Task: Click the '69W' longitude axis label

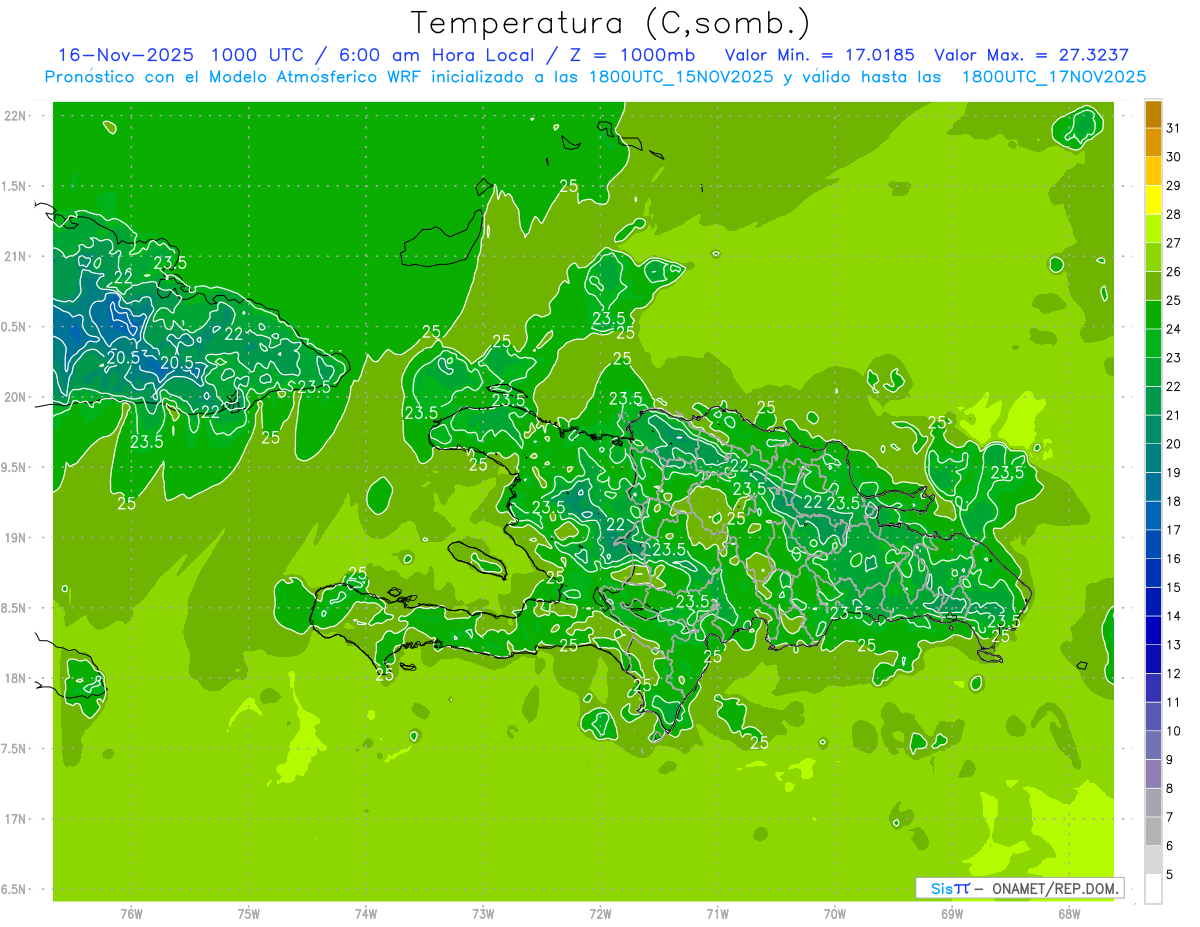Action: (951, 913)
